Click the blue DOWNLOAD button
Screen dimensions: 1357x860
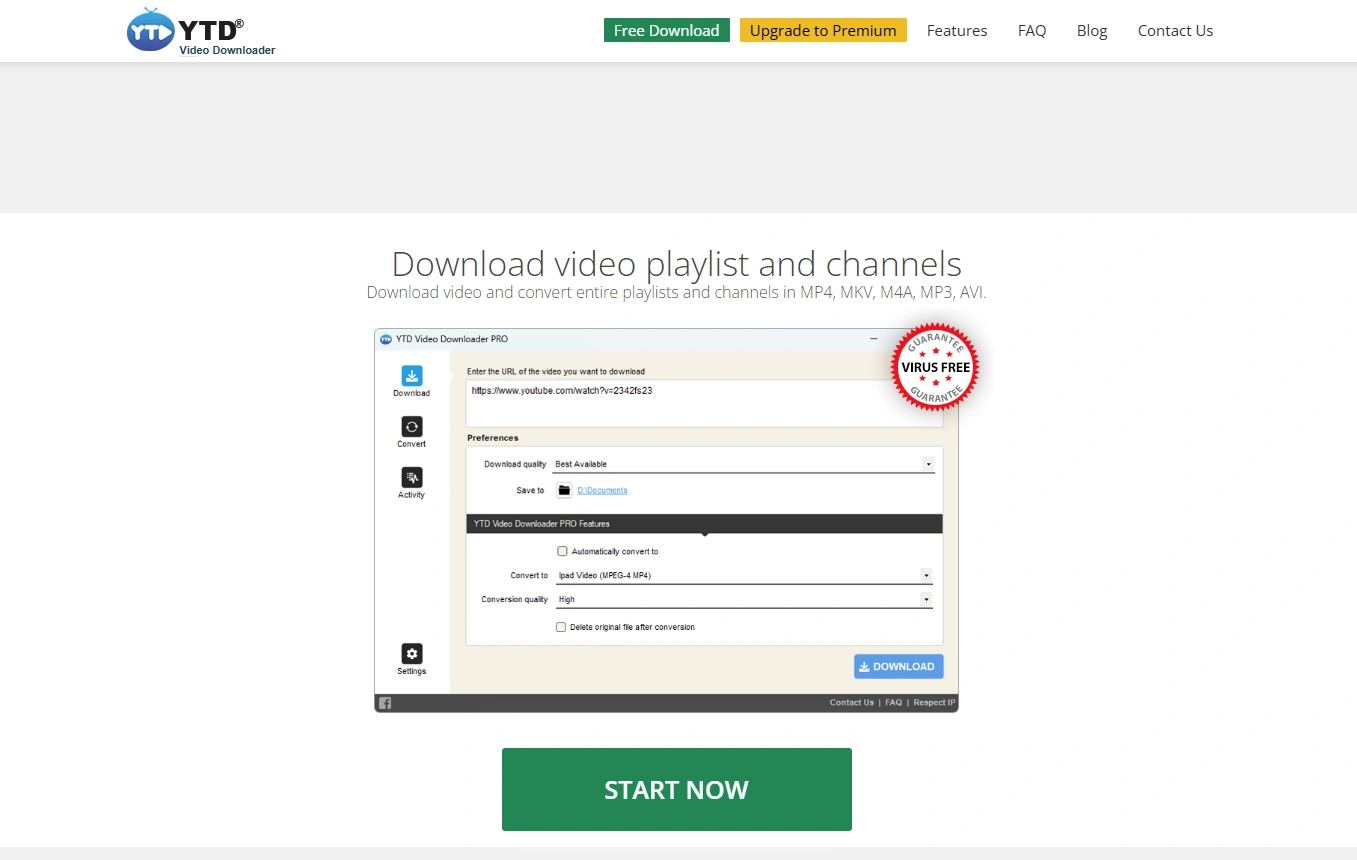(898, 667)
